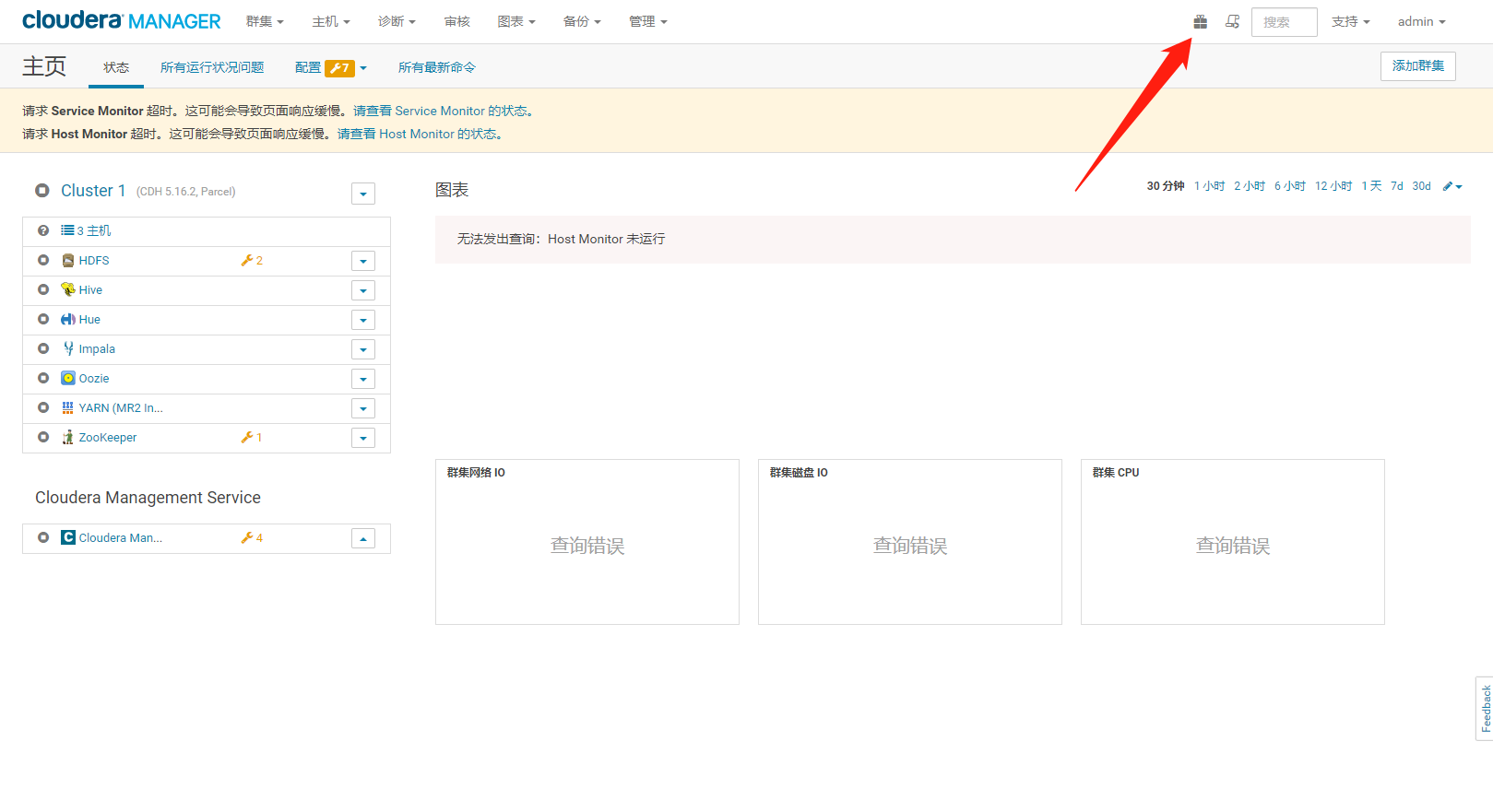The width and height of the screenshot is (1493, 812).
Task: Select the 30d time range
Action: click(x=1421, y=186)
